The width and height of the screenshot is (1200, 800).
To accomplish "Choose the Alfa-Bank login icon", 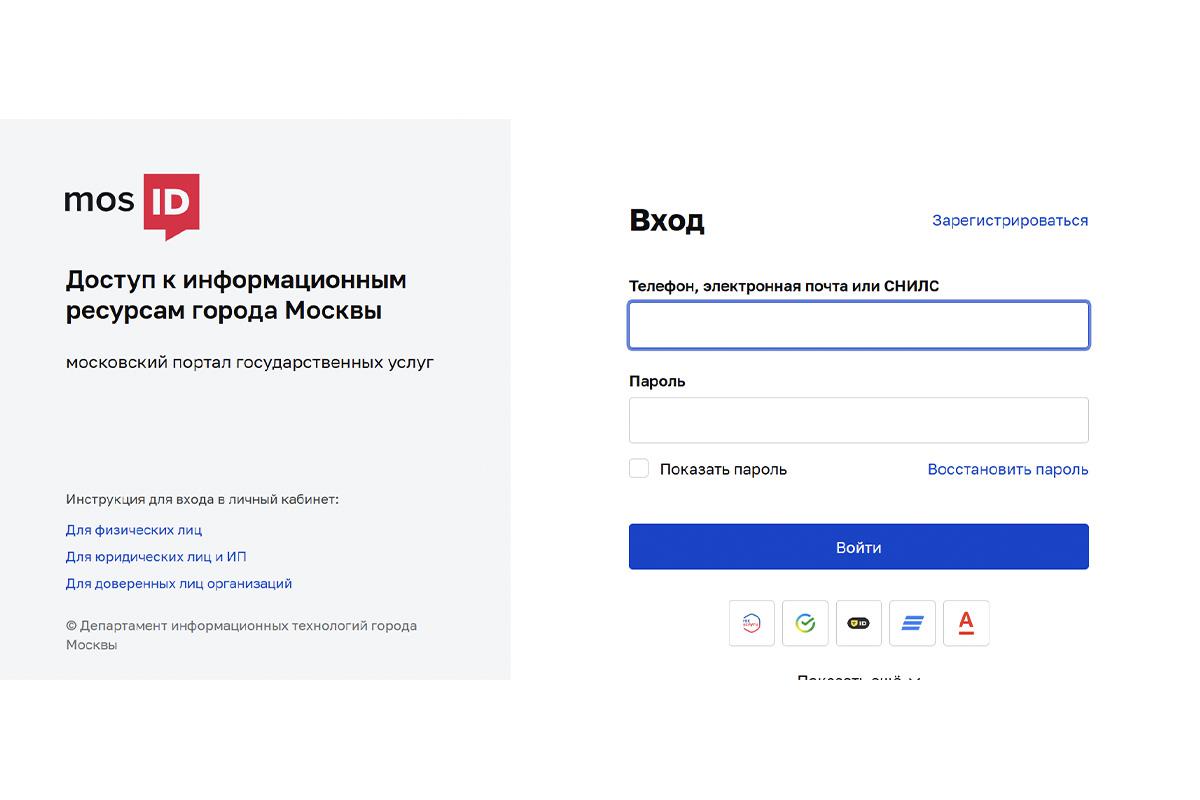I will coord(966,622).
